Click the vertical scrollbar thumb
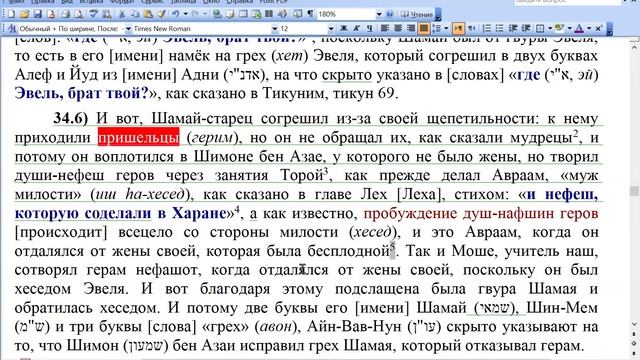 [634, 191]
